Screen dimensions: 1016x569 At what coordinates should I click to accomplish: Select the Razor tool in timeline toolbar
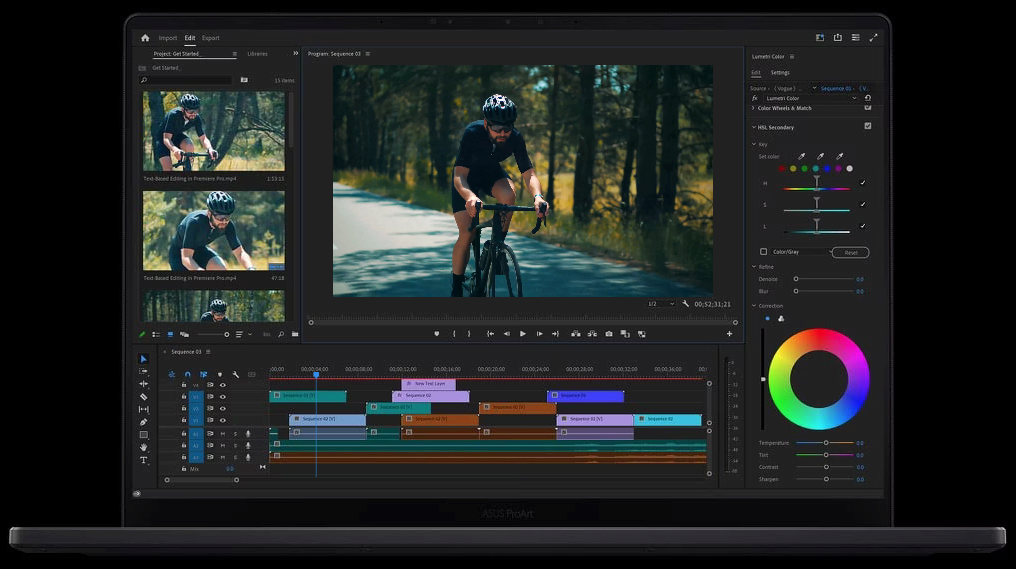pyautogui.click(x=143, y=397)
